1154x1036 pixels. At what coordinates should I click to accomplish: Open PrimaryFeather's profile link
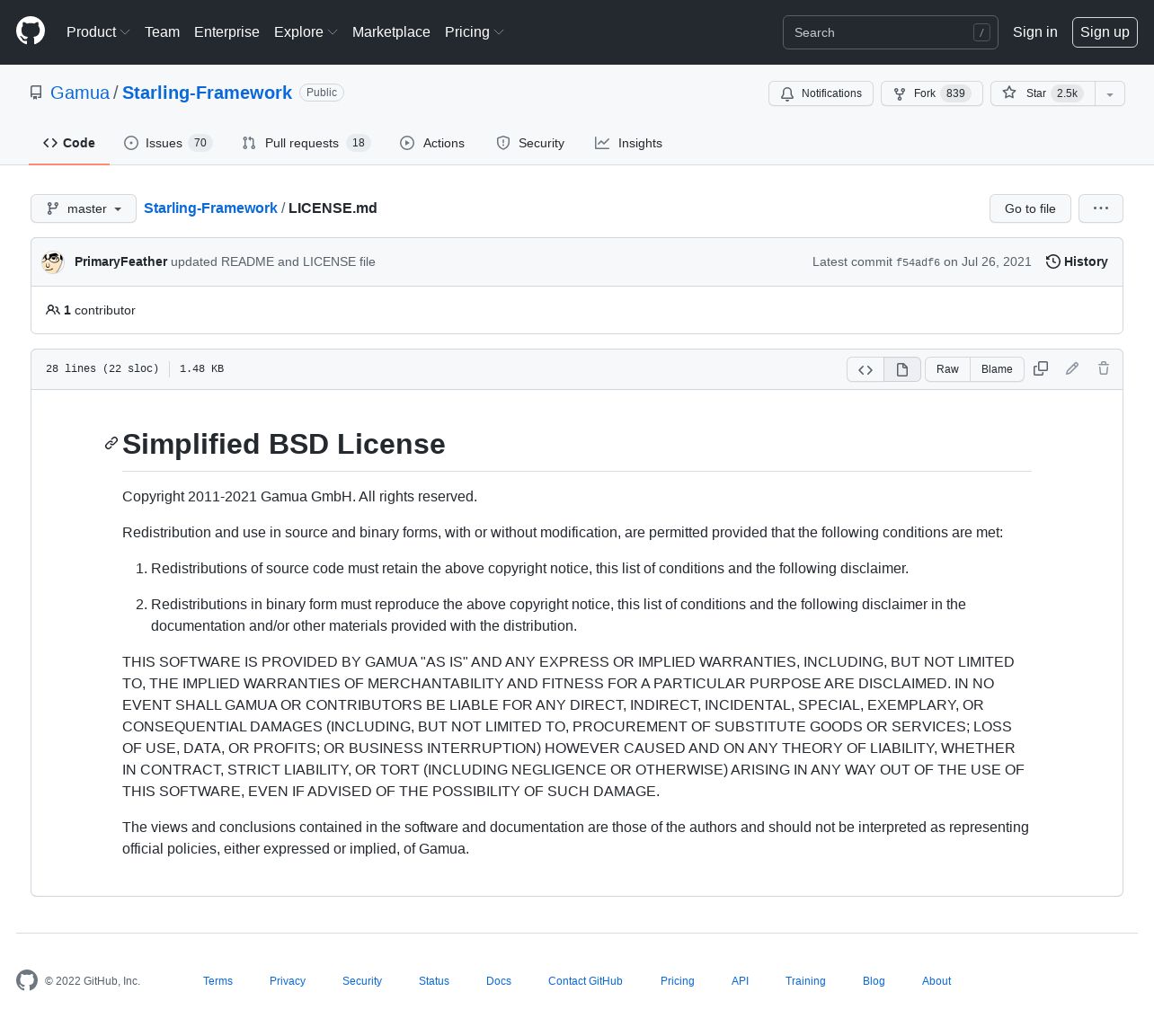point(120,261)
